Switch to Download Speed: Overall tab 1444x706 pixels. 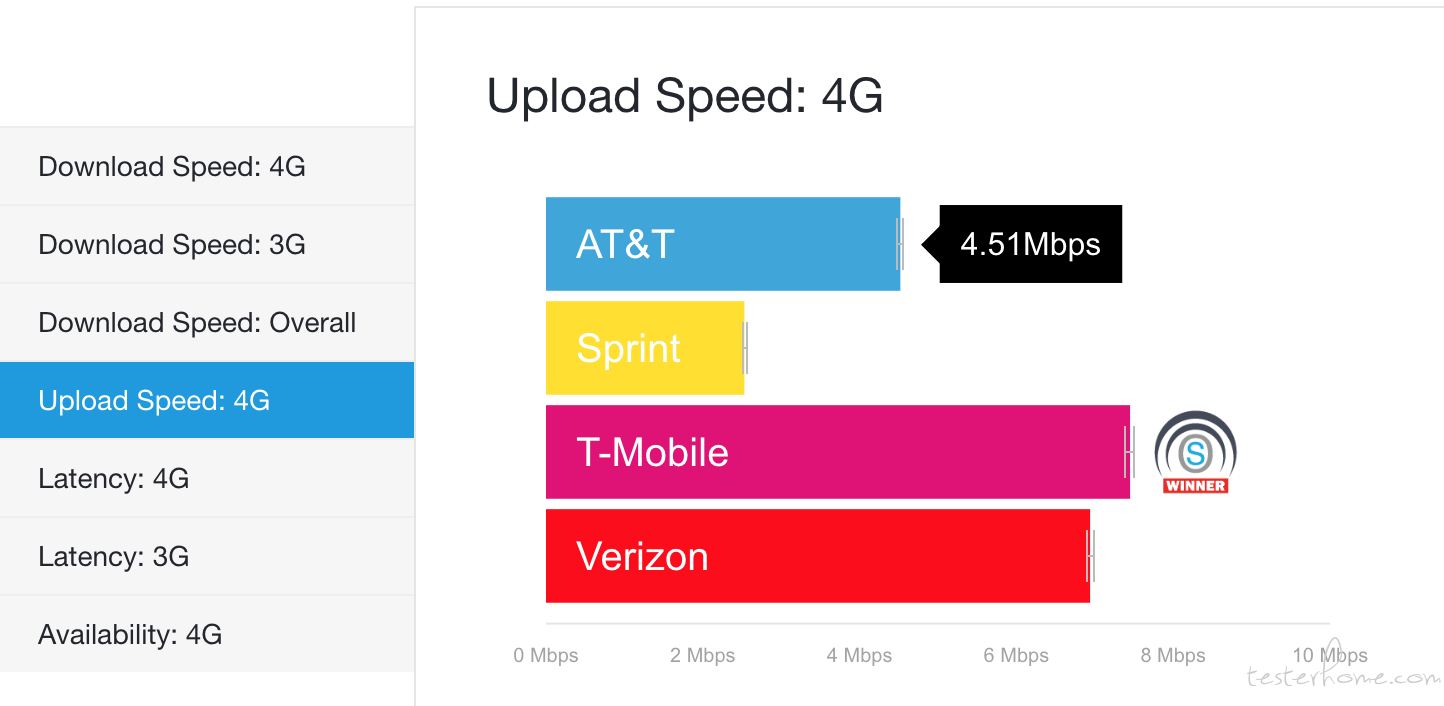[207, 322]
